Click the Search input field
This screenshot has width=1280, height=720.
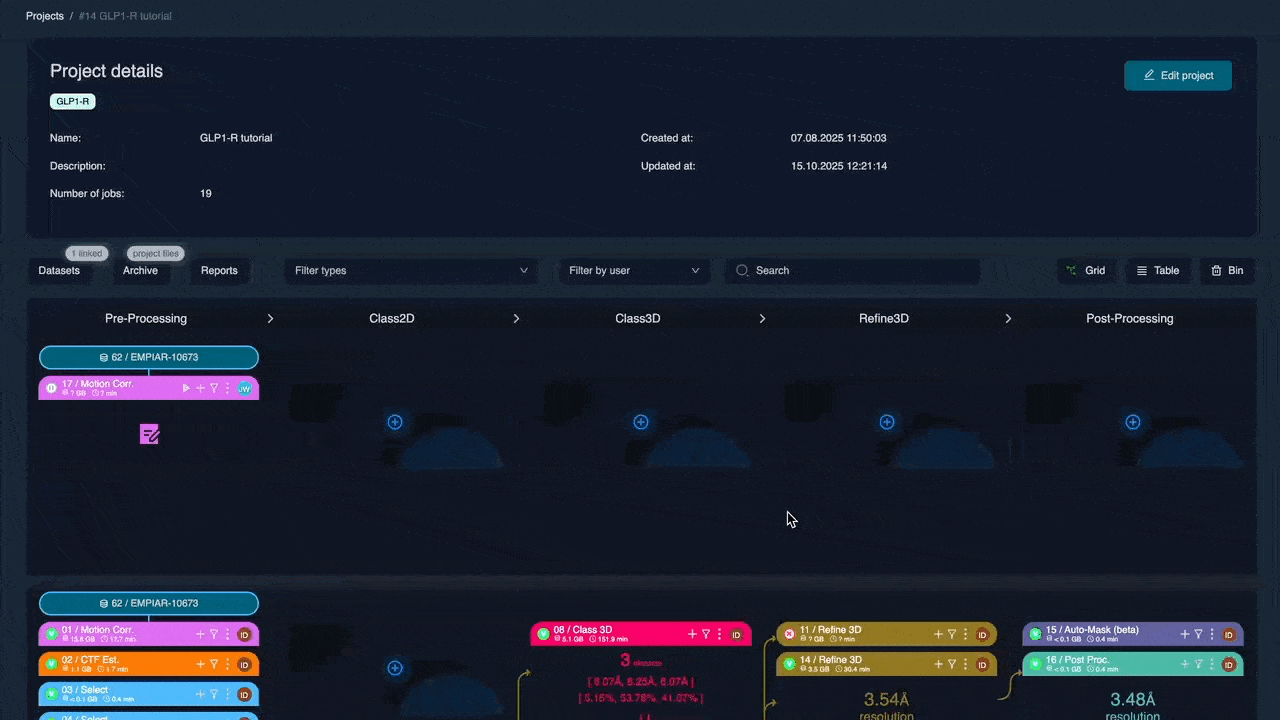860,270
